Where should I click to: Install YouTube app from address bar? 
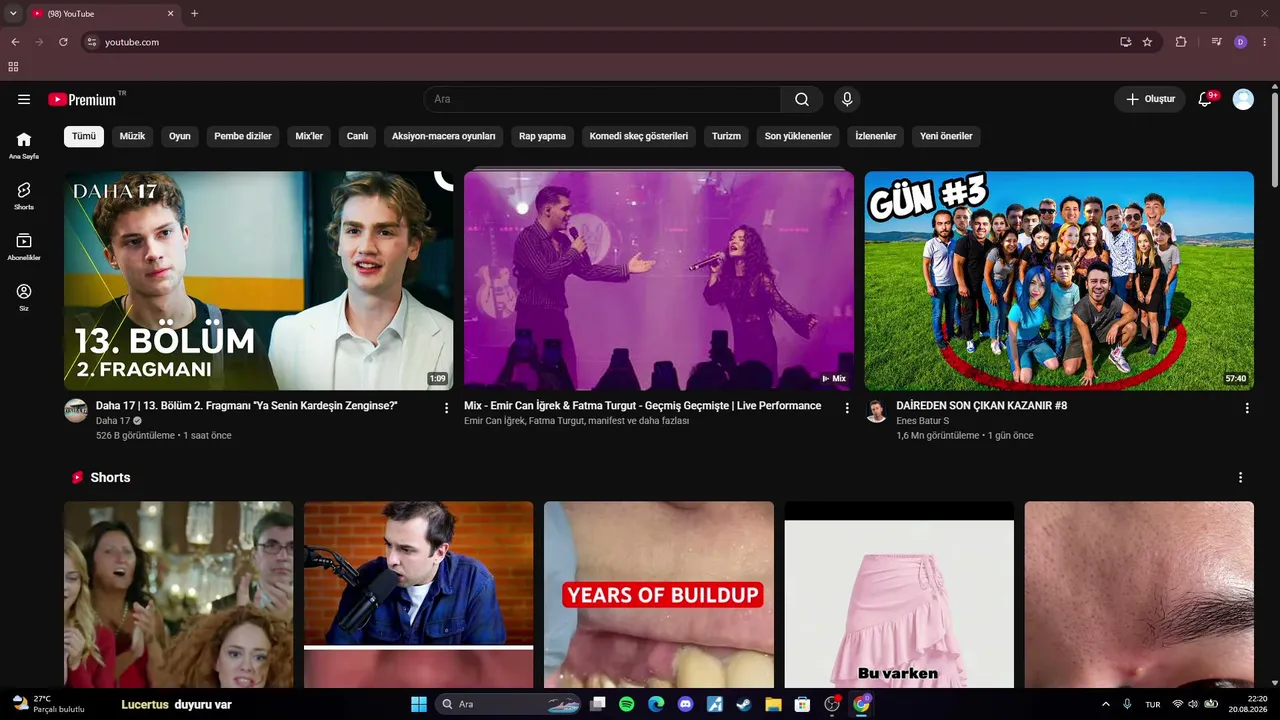click(x=1126, y=42)
